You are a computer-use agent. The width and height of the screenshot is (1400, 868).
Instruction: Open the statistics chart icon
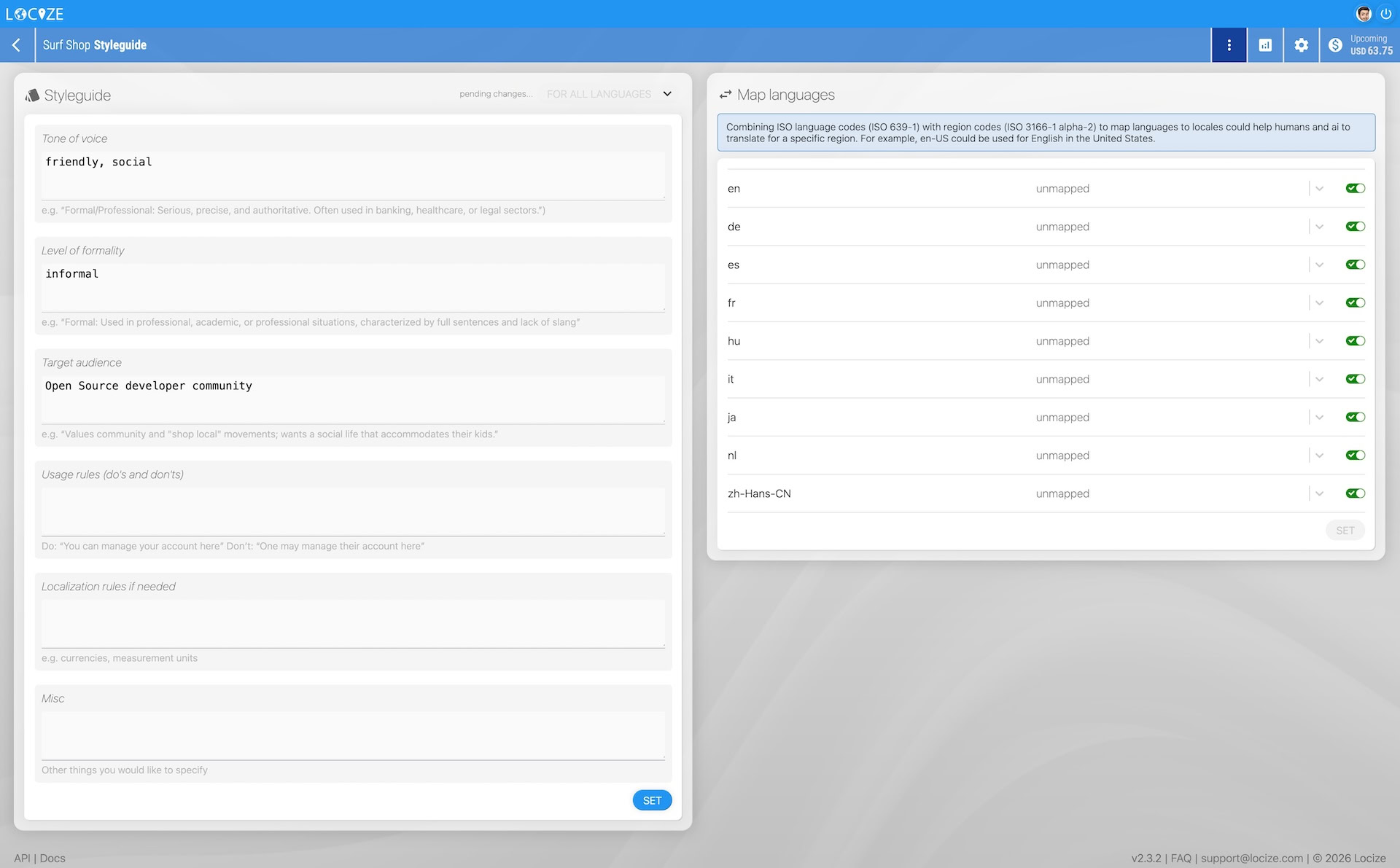1265,45
